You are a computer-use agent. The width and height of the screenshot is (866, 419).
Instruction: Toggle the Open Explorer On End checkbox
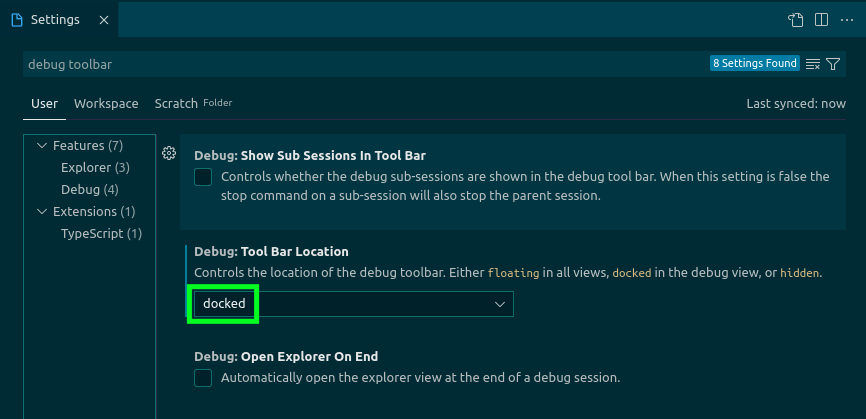point(204,378)
